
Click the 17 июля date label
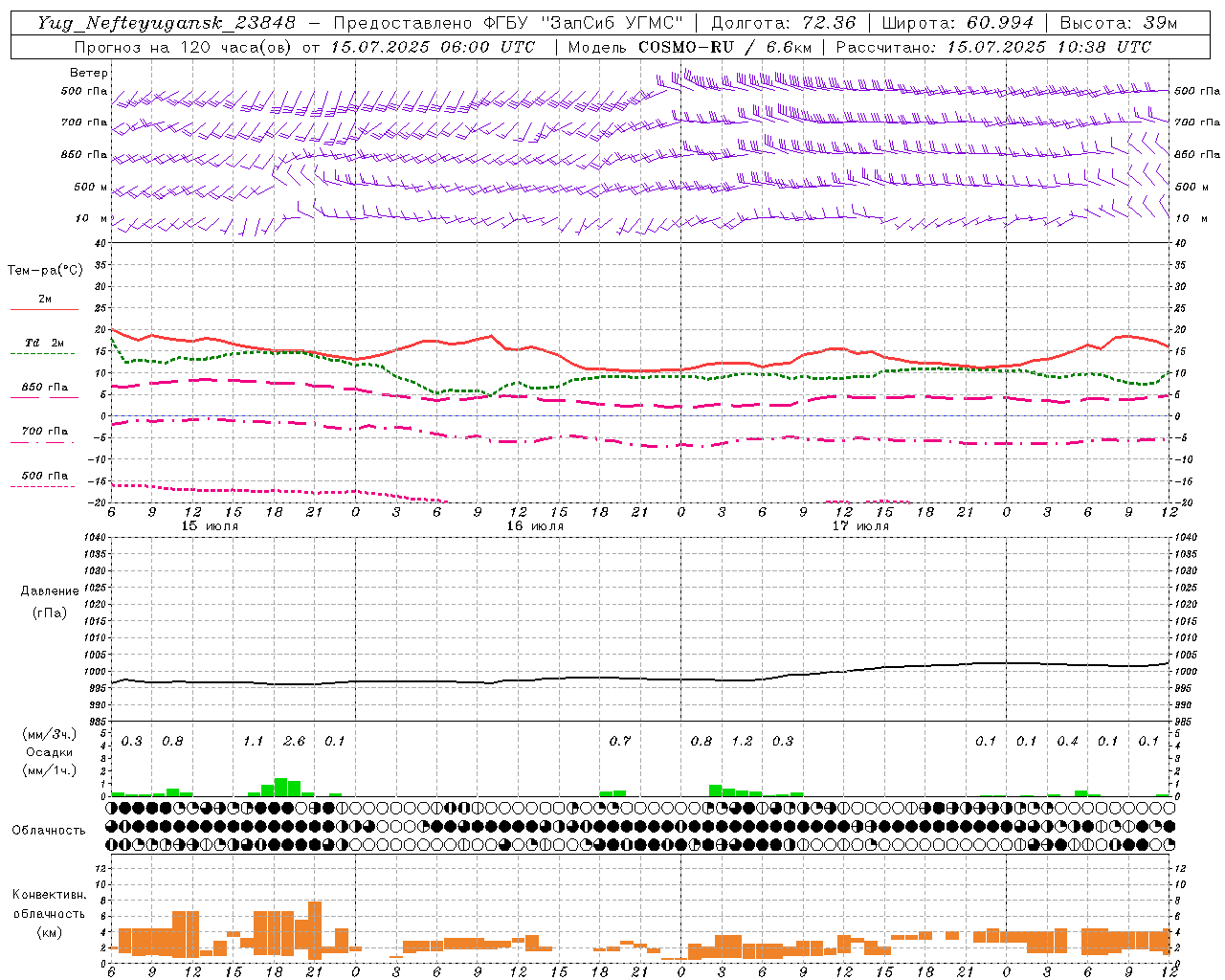coord(860,526)
